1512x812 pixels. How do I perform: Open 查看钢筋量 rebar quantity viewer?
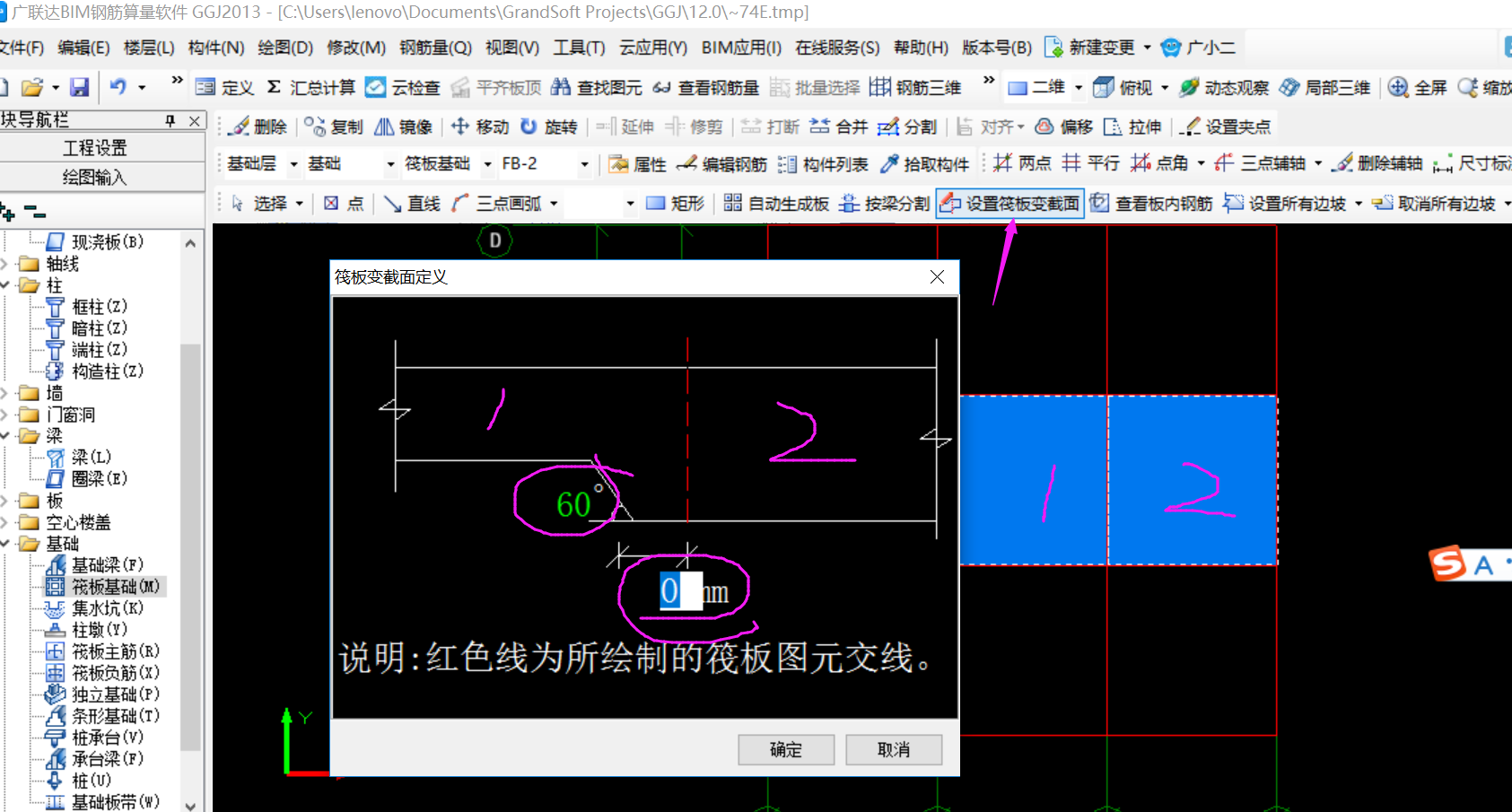705,87
